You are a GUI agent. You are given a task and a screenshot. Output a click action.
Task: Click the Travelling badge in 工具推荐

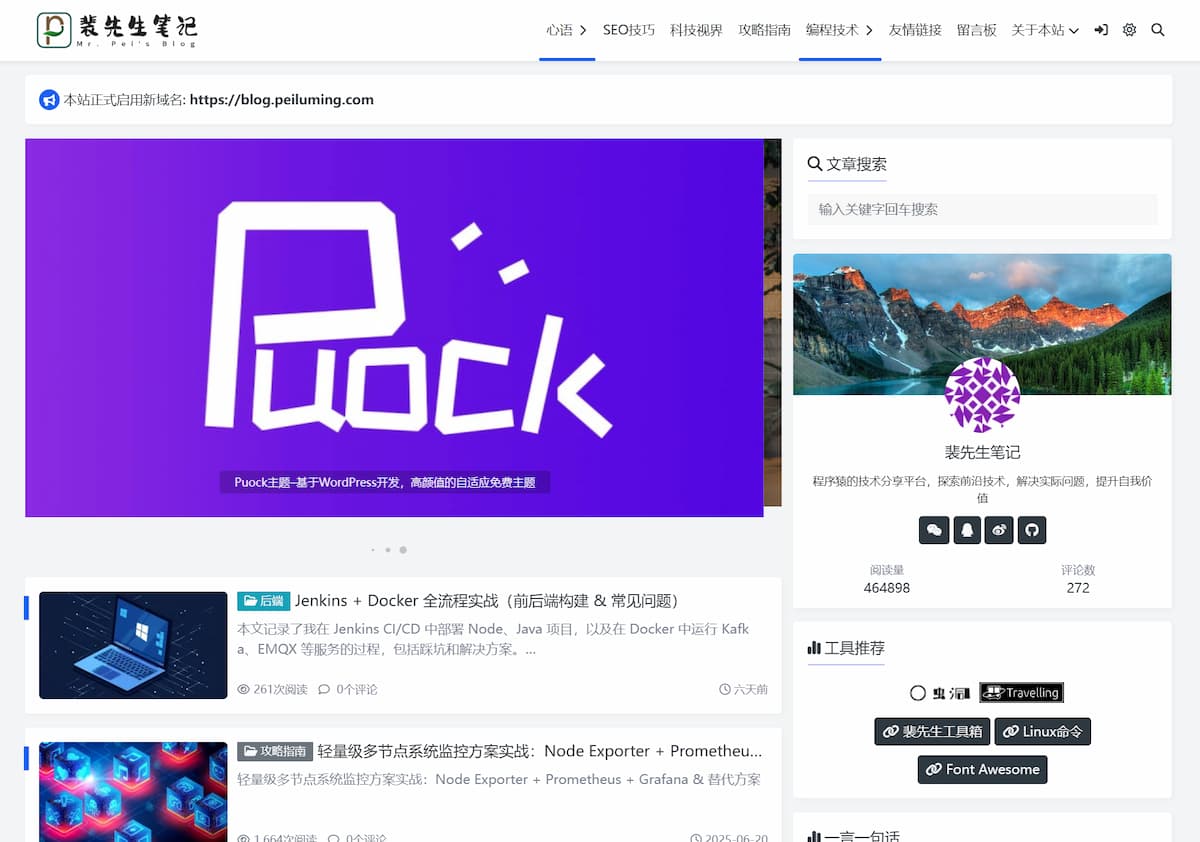pos(1021,692)
